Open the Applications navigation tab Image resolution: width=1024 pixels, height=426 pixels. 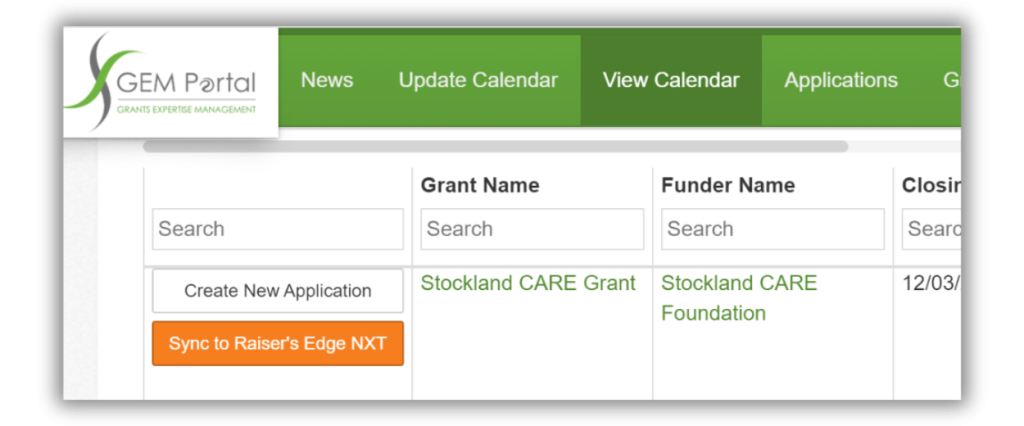coord(840,81)
